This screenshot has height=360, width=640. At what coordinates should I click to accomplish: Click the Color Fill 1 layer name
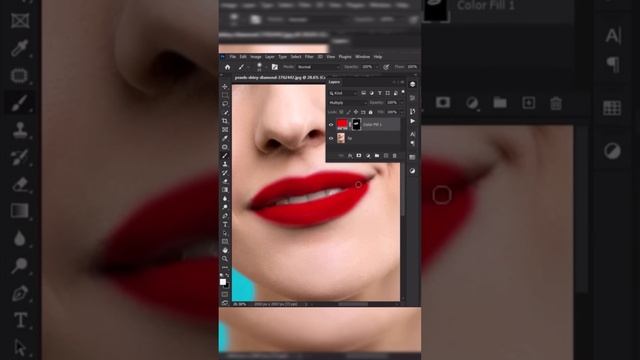coord(372,124)
